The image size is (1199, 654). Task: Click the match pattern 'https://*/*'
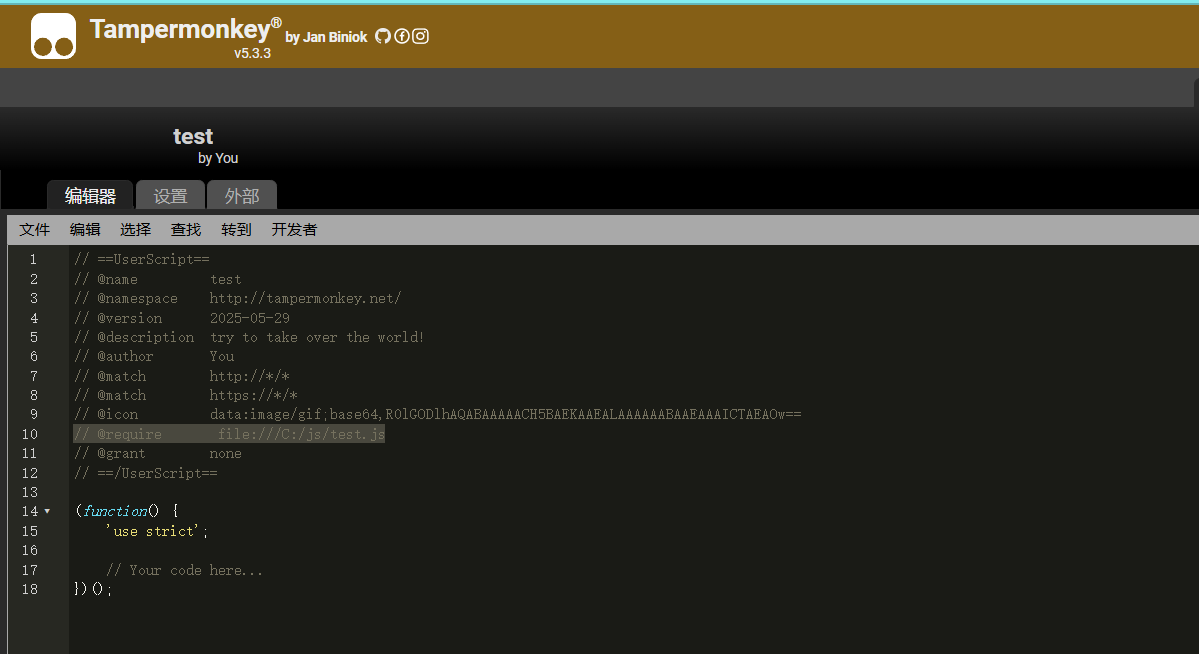253,395
